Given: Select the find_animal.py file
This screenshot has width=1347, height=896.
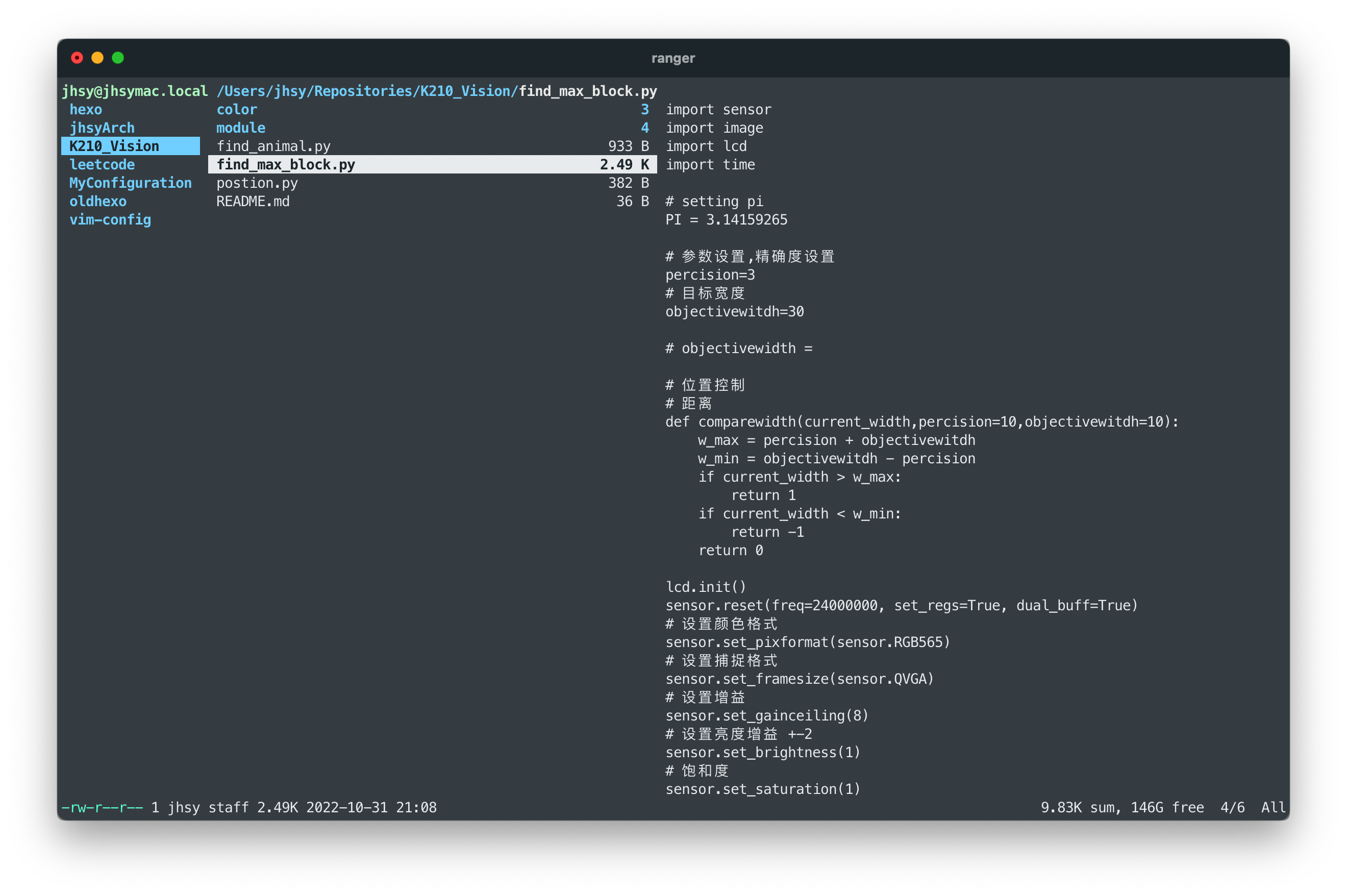Looking at the screenshot, I should coord(273,146).
